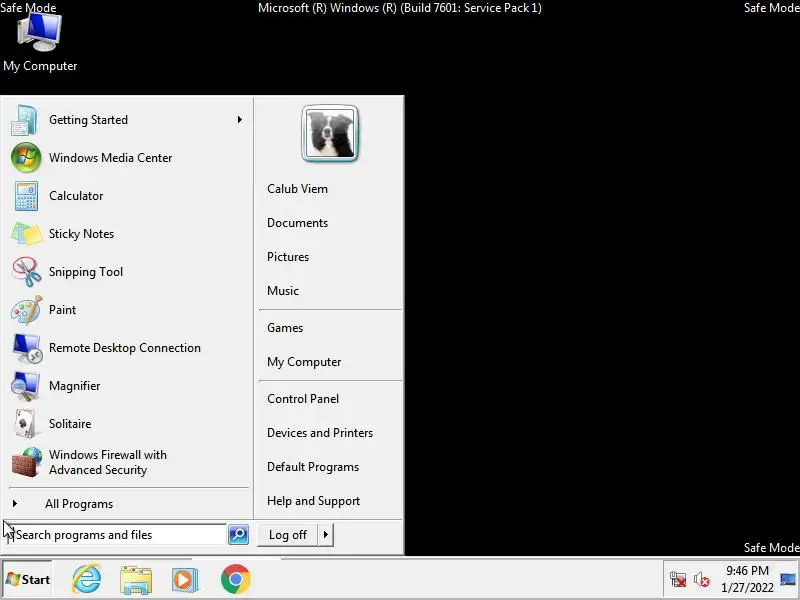Open Google Chrome from the taskbar
This screenshot has width=800, height=600.
235,579
